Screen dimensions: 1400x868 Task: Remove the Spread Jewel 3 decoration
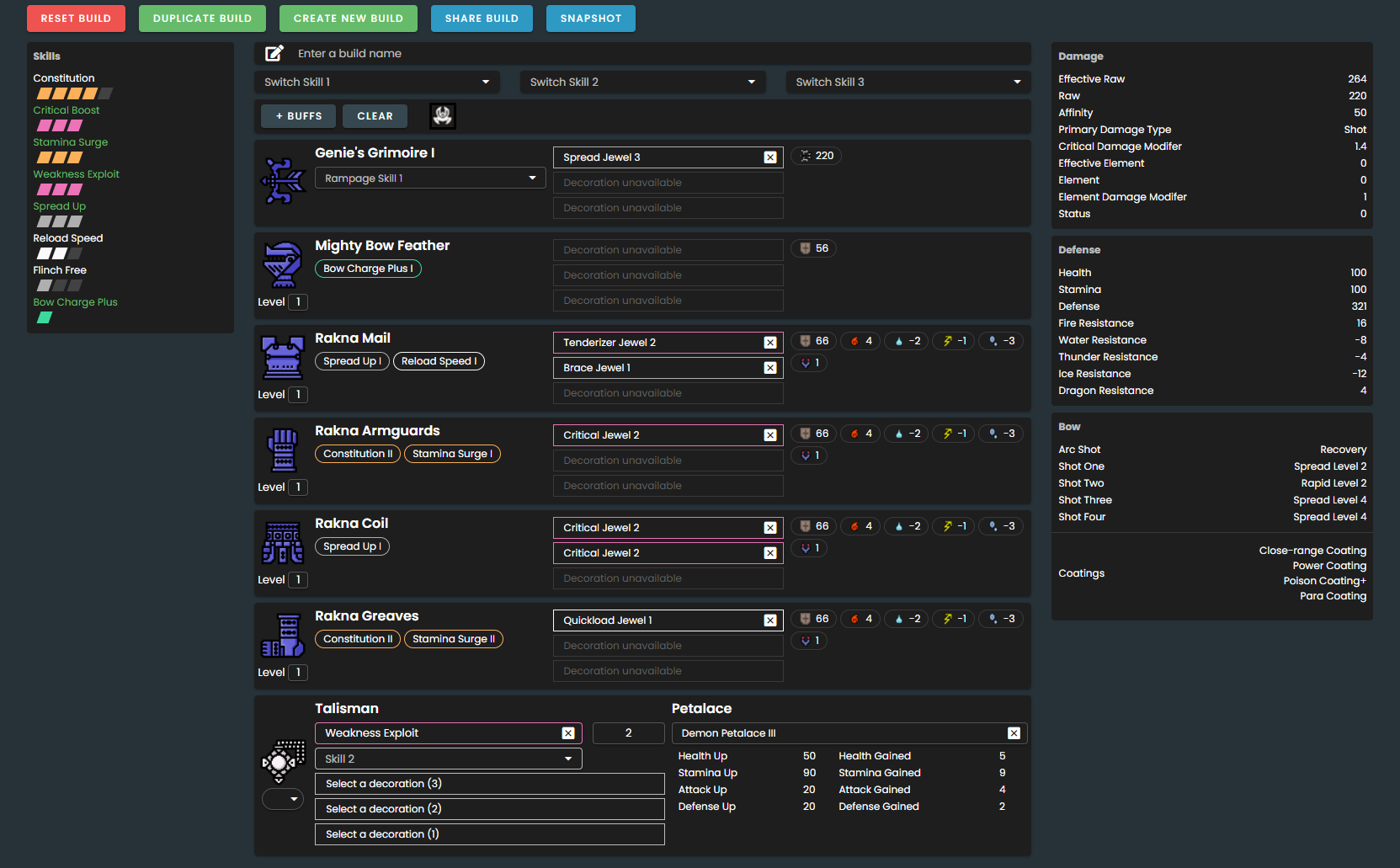(x=769, y=157)
